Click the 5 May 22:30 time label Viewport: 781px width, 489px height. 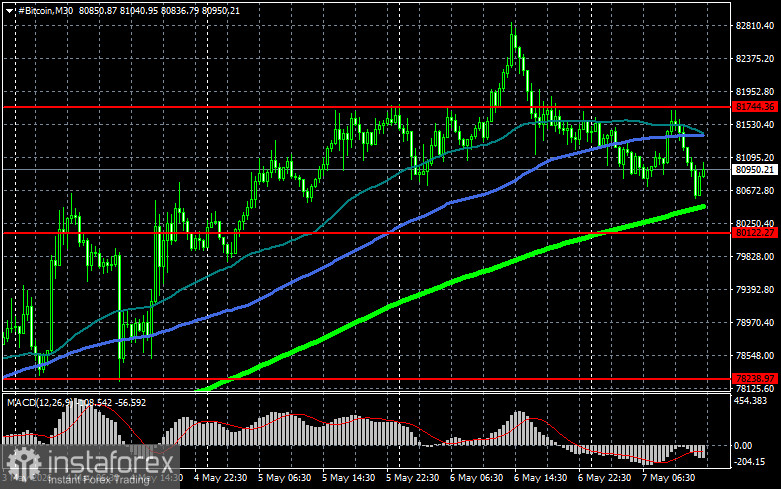click(x=412, y=478)
